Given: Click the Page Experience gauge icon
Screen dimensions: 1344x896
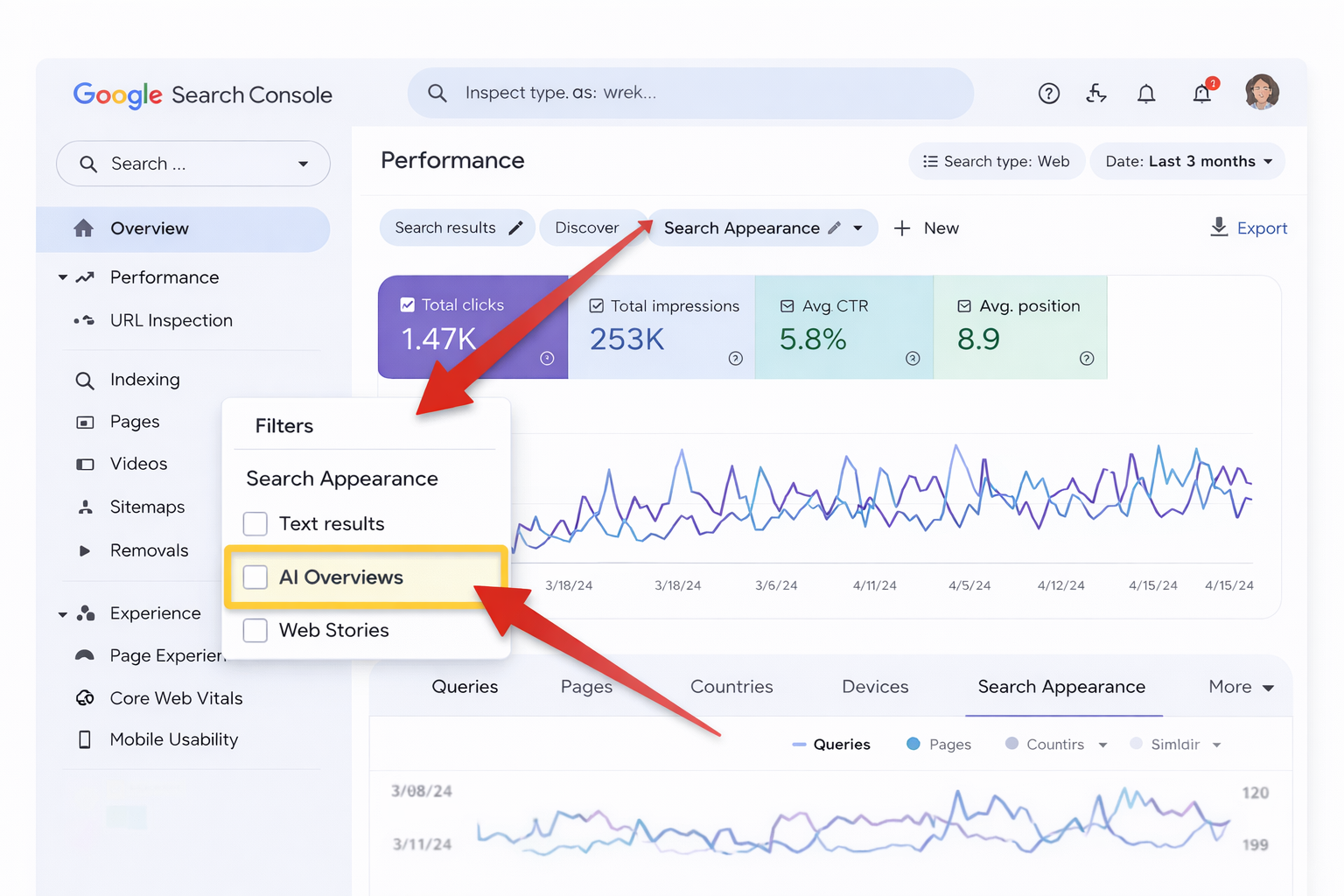Looking at the screenshot, I should click(x=85, y=655).
